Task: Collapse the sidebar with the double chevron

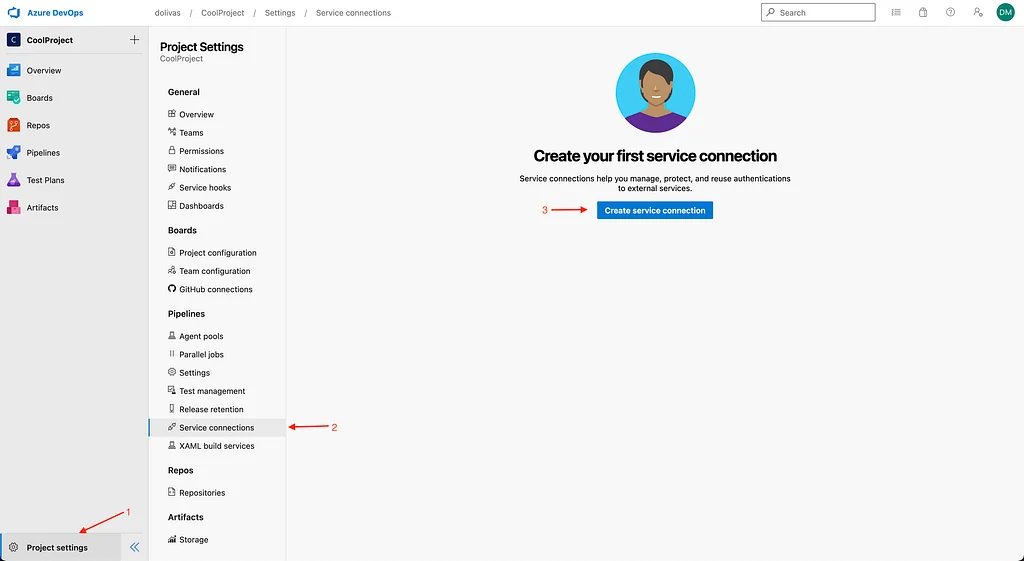Action: pyautogui.click(x=135, y=547)
